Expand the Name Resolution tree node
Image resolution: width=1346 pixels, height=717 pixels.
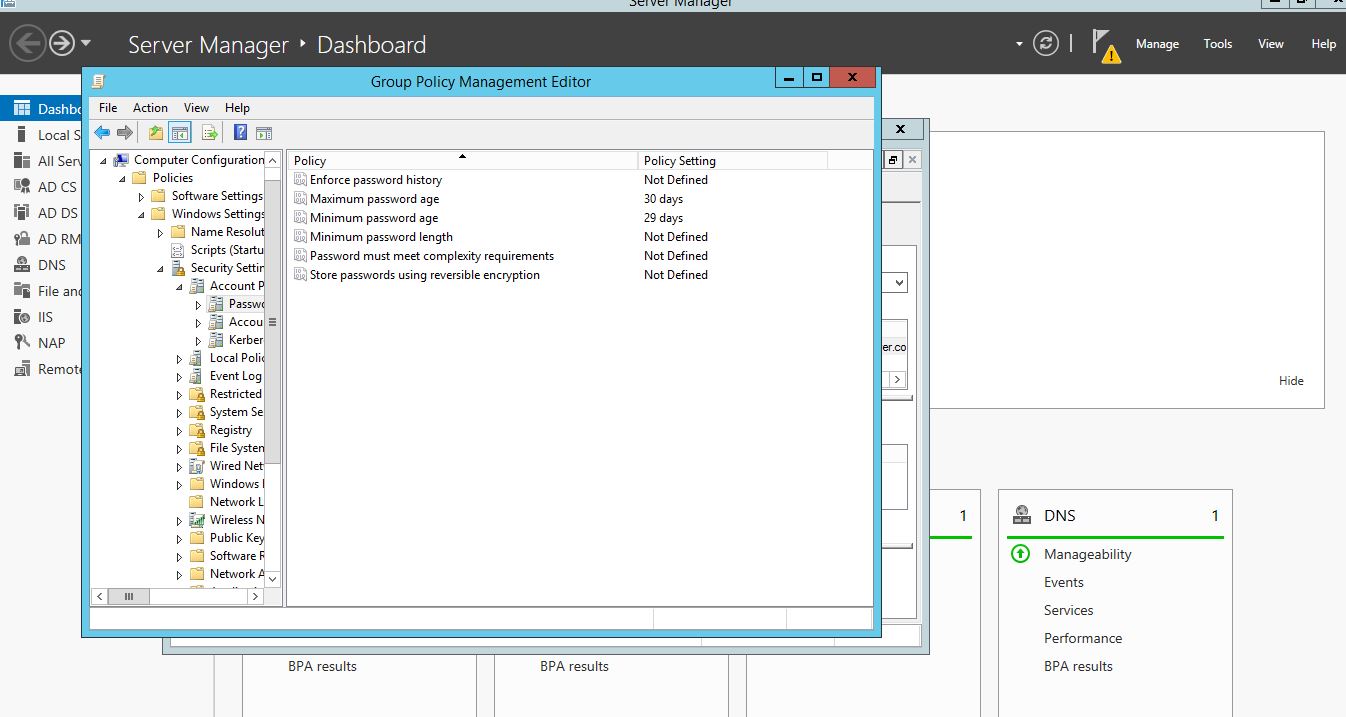(x=160, y=232)
